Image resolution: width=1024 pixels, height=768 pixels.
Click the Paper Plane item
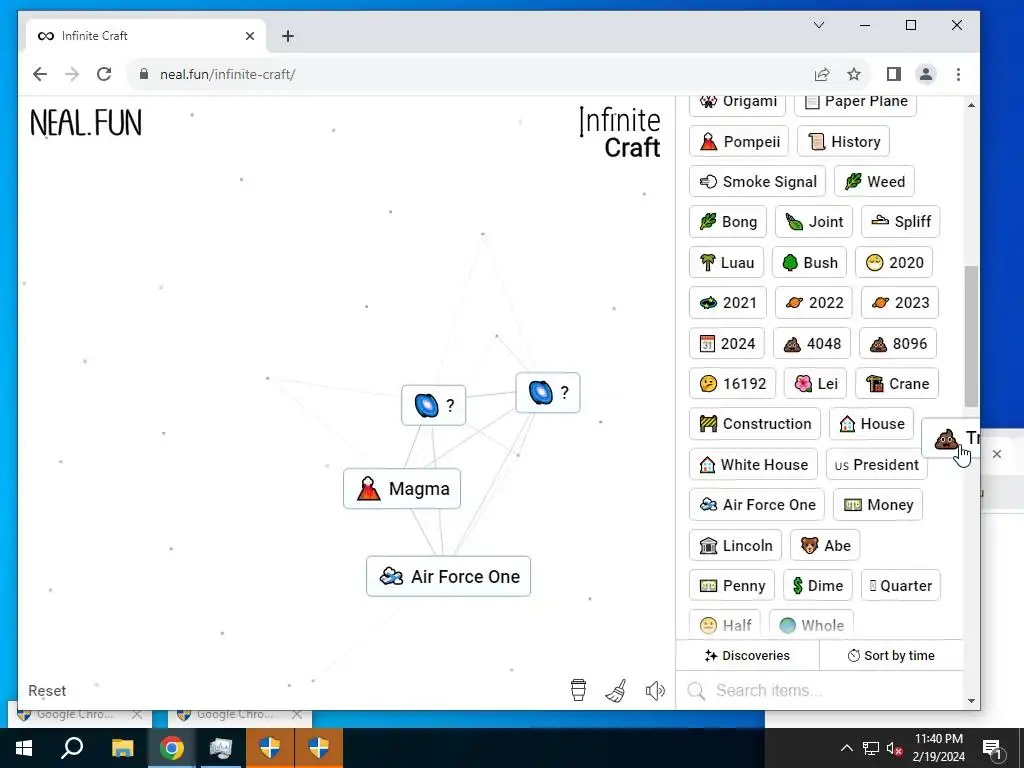[855, 104]
